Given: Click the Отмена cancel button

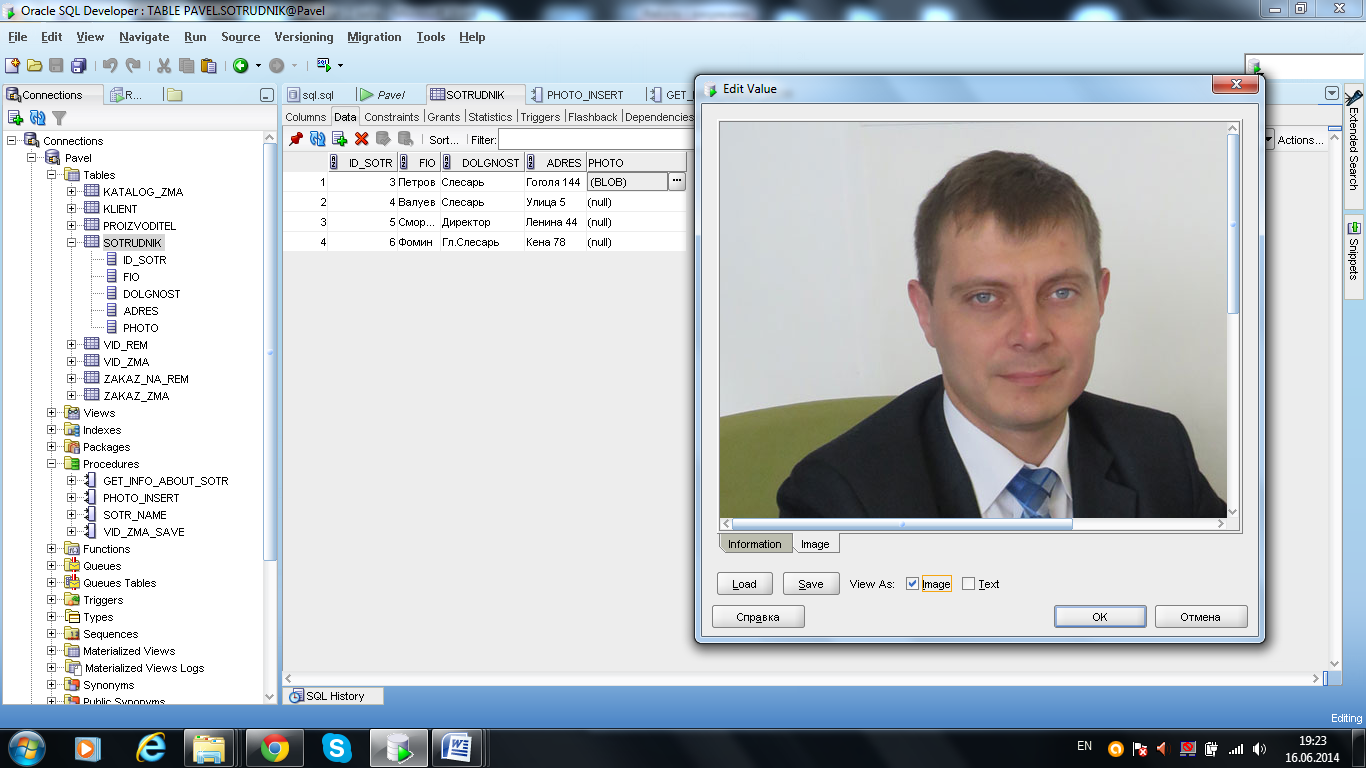Looking at the screenshot, I should pyautogui.click(x=1201, y=617).
